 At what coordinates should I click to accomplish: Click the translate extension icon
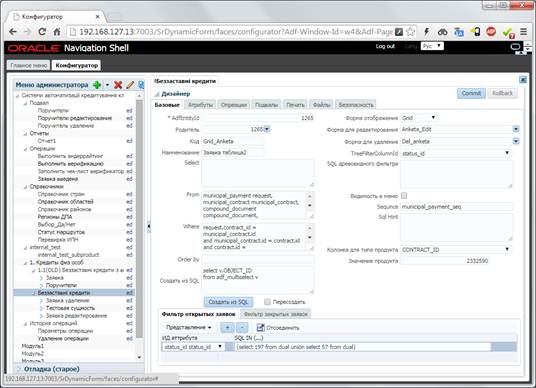[x=458, y=32]
